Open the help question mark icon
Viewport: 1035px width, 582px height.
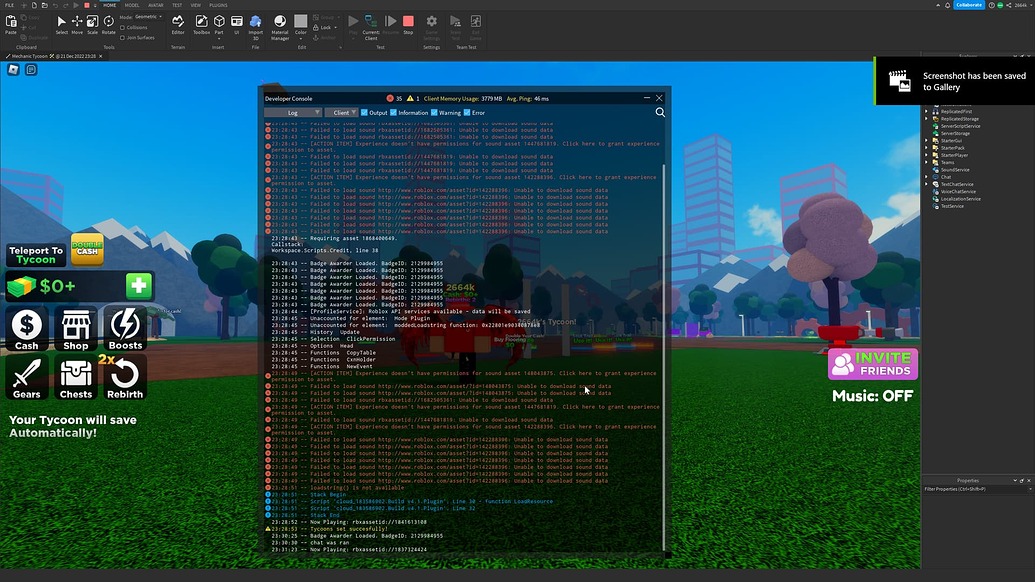[991, 5]
